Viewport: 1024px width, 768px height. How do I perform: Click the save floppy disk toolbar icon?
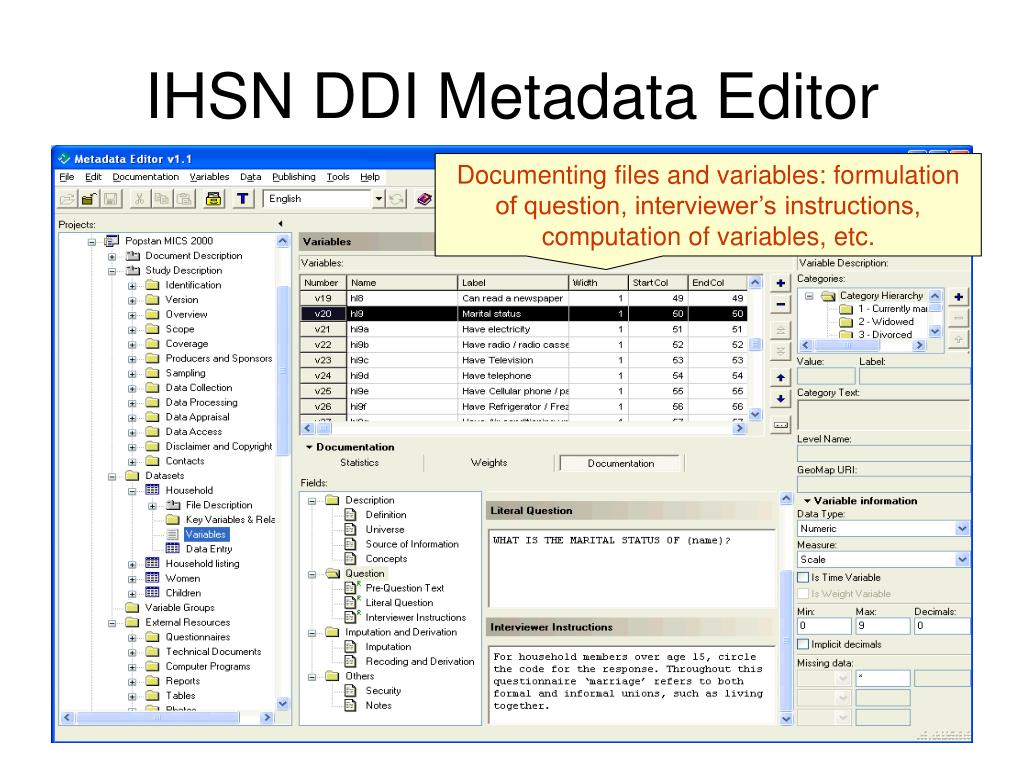point(111,199)
